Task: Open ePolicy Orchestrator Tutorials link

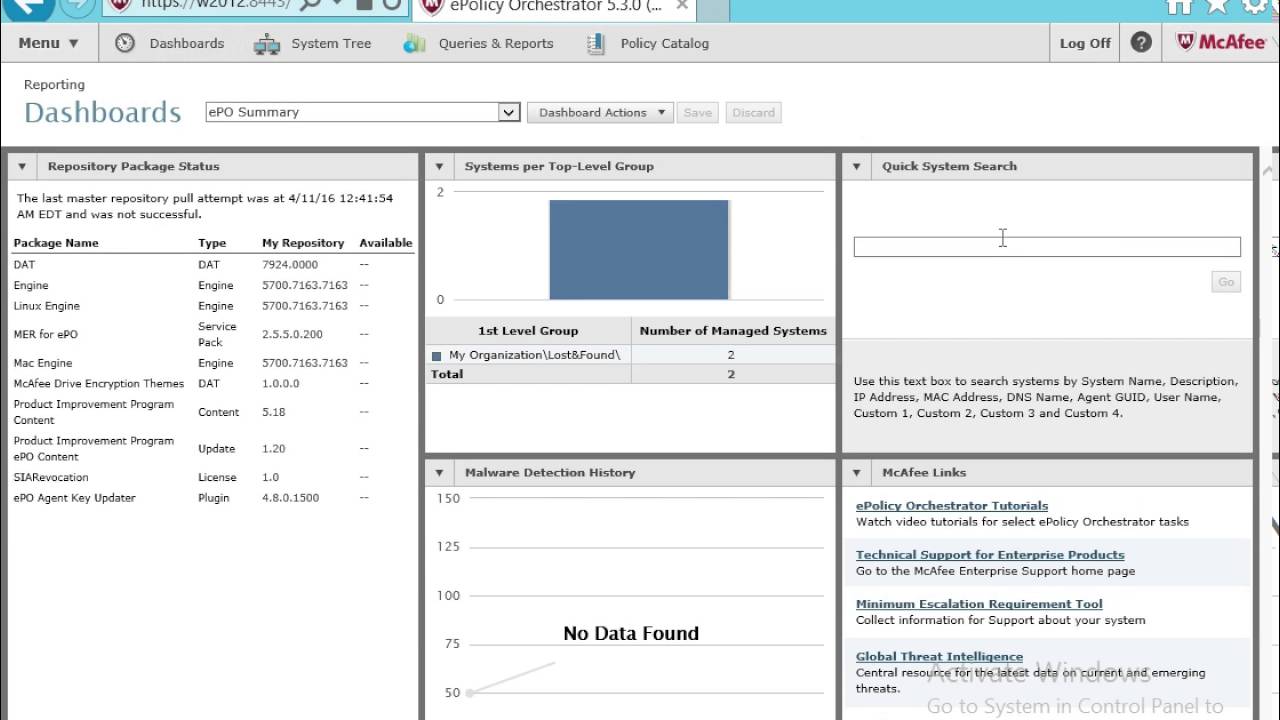Action: pos(952,505)
